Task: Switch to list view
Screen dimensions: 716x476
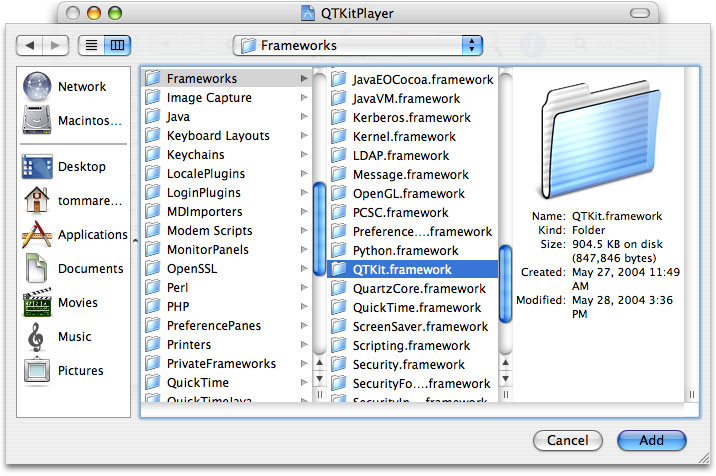Action: click(91, 45)
